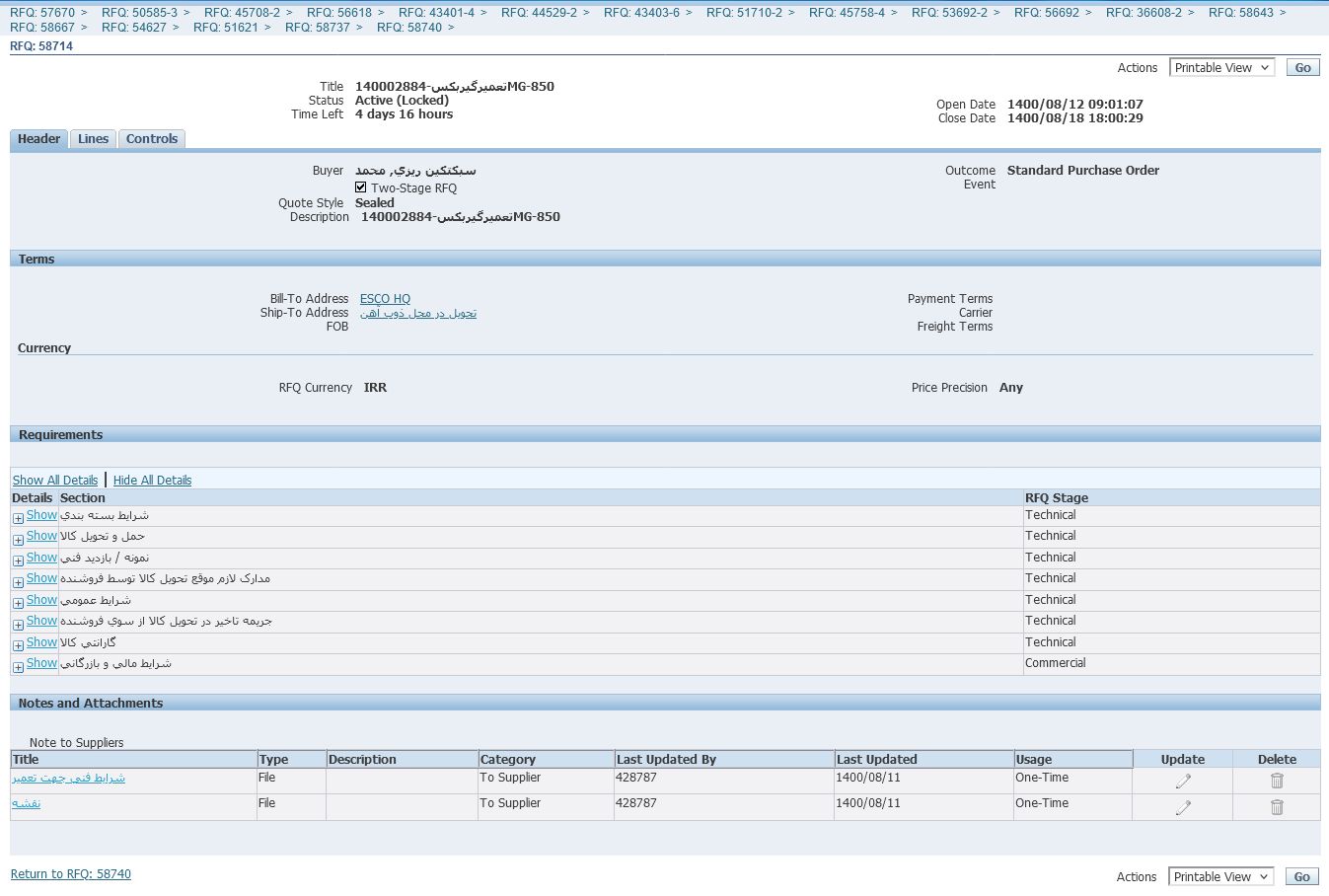Expand the plus icon in the sixth requirements row

click(x=18, y=625)
